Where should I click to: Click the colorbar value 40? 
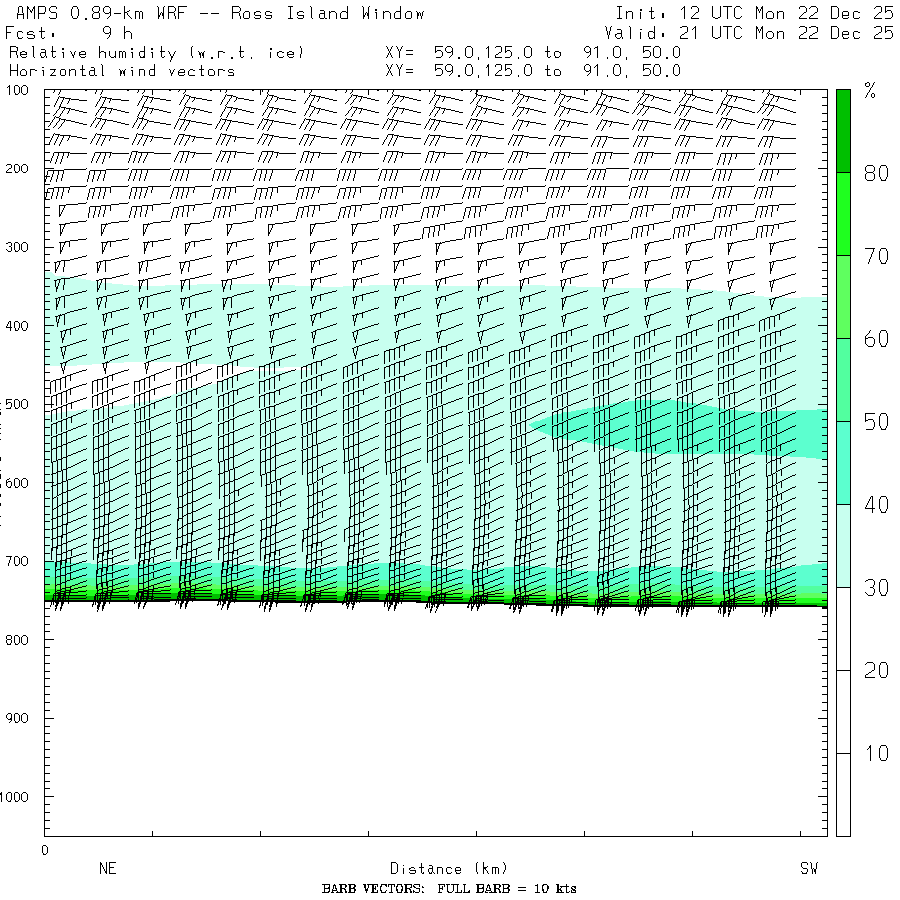876,505
